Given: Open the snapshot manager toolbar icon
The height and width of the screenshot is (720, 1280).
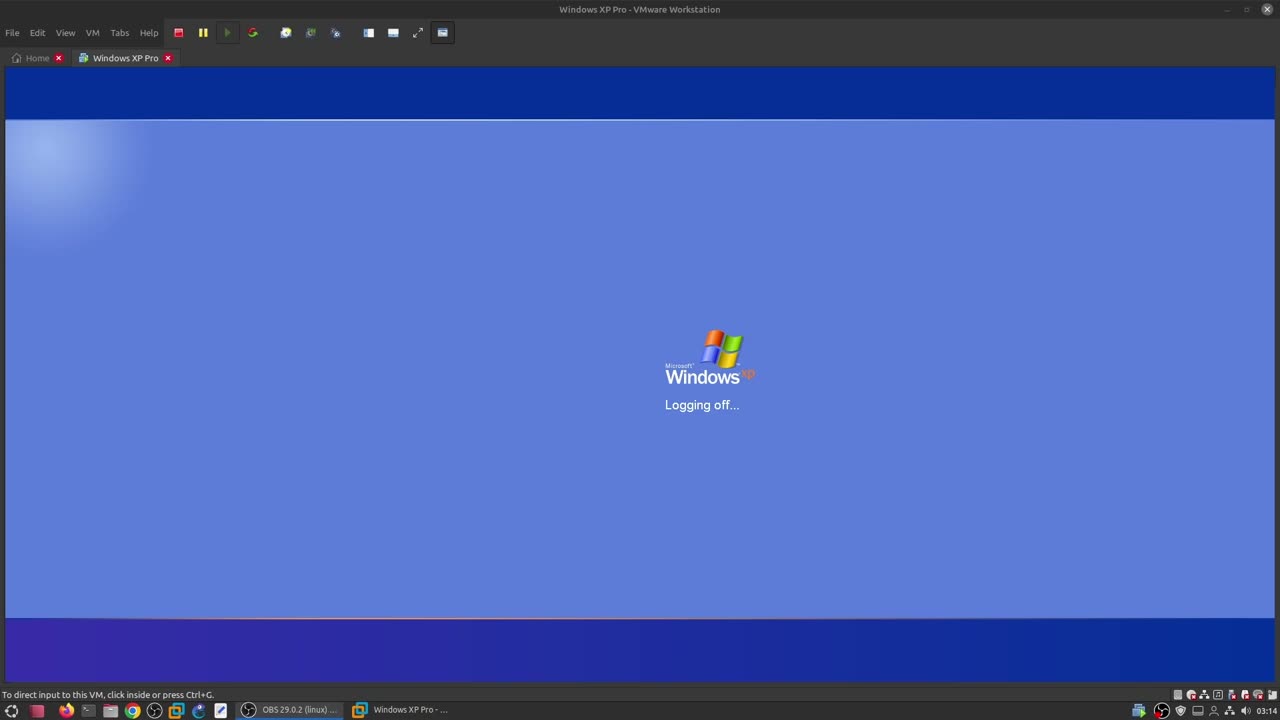Looking at the screenshot, I should 336,33.
